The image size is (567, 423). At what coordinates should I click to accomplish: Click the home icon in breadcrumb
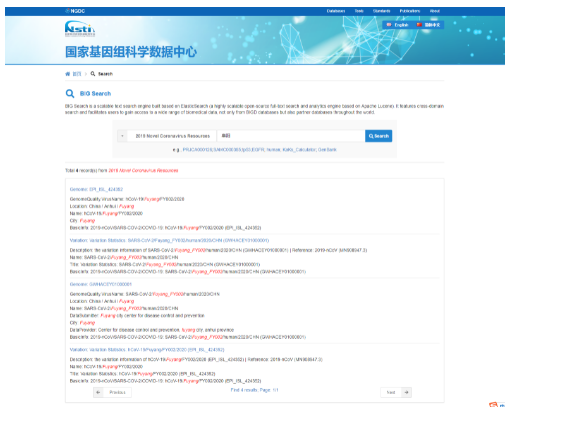[x=67, y=74]
